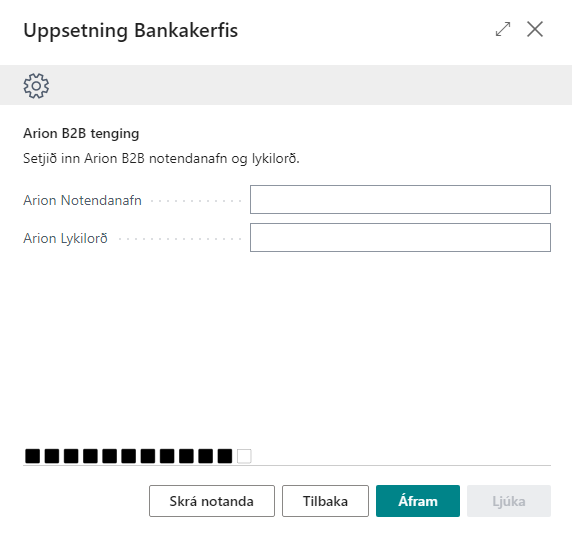The image size is (572, 539).
Task: Click the greyed-out Ljúka button
Action: point(509,501)
